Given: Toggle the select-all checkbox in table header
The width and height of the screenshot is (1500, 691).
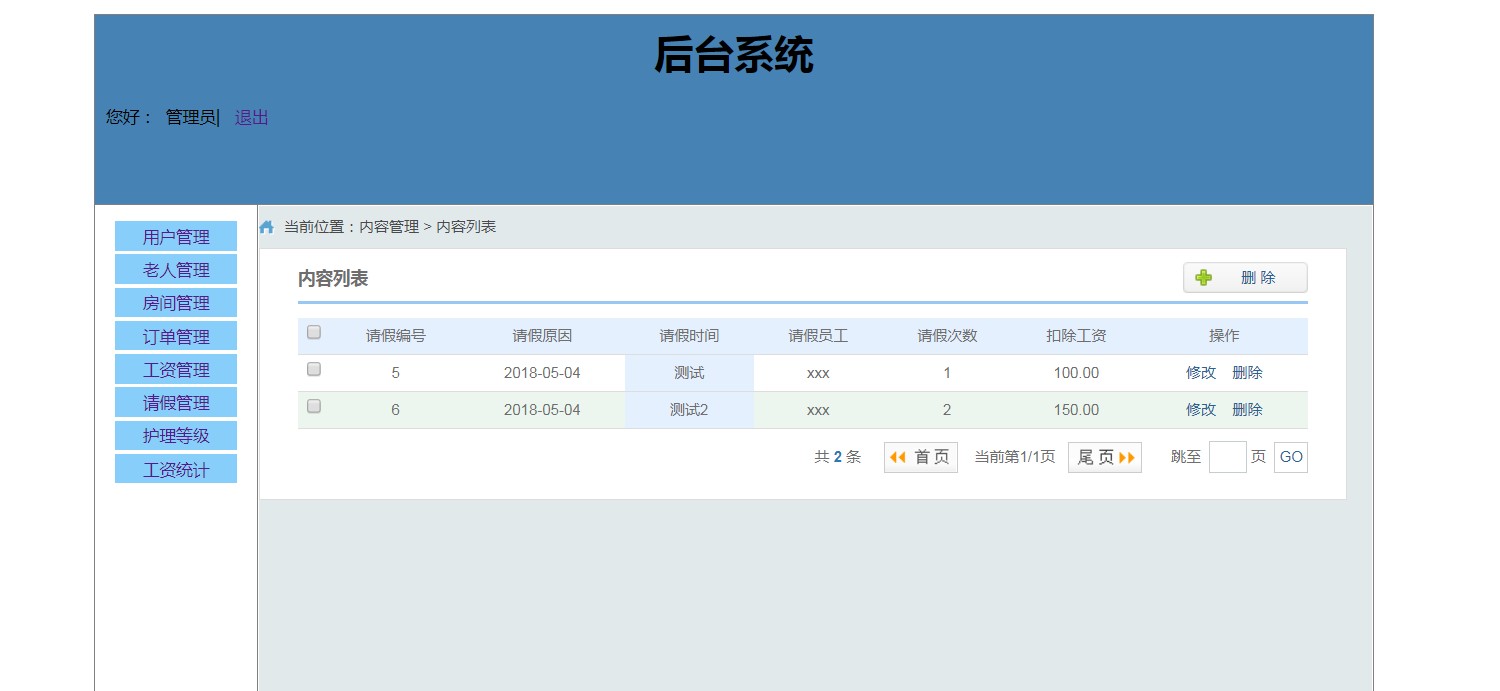Looking at the screenshot, I should click(x=314, y=333).
